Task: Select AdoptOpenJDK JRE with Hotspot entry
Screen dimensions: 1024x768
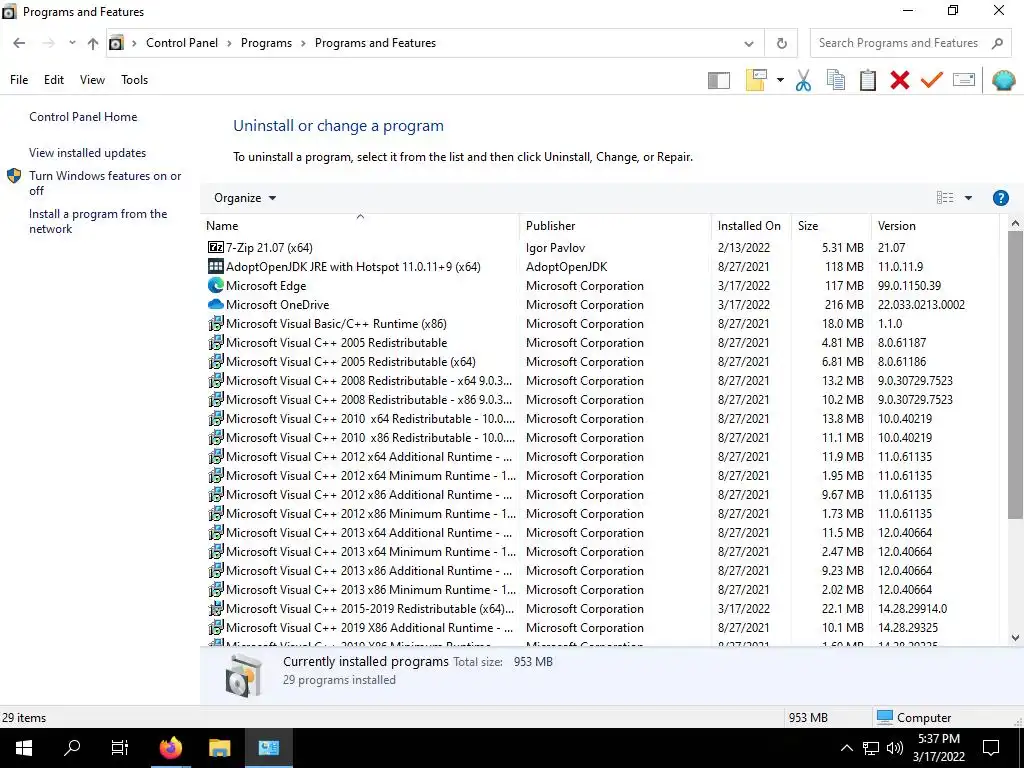Action: point(601,266)
